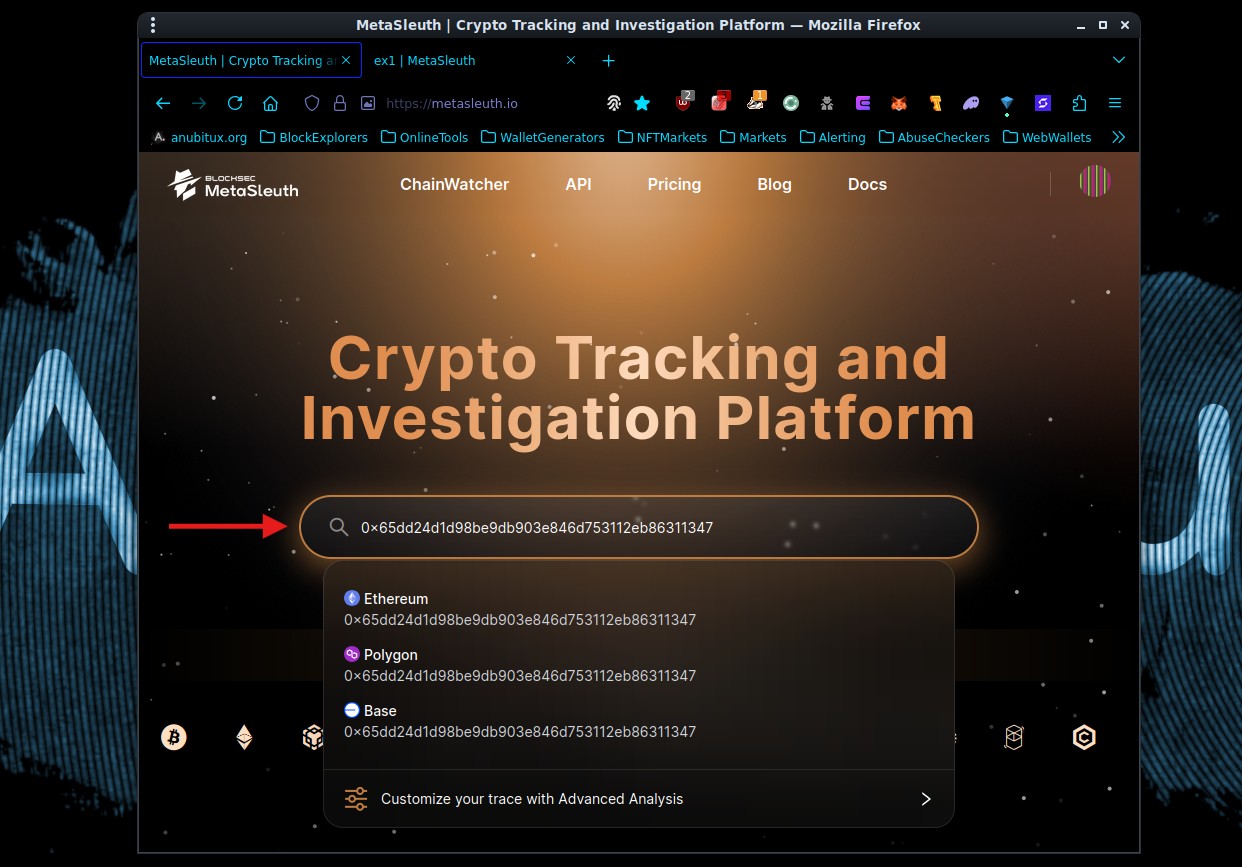Viewport: 1242px width, 867px height.
Task: Open the Blog link
Action: (774, 184)
